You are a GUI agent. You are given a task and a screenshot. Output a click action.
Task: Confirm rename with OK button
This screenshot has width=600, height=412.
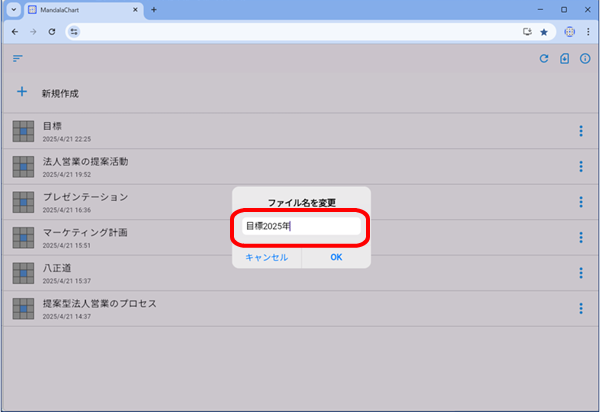[x=336, y=257]
